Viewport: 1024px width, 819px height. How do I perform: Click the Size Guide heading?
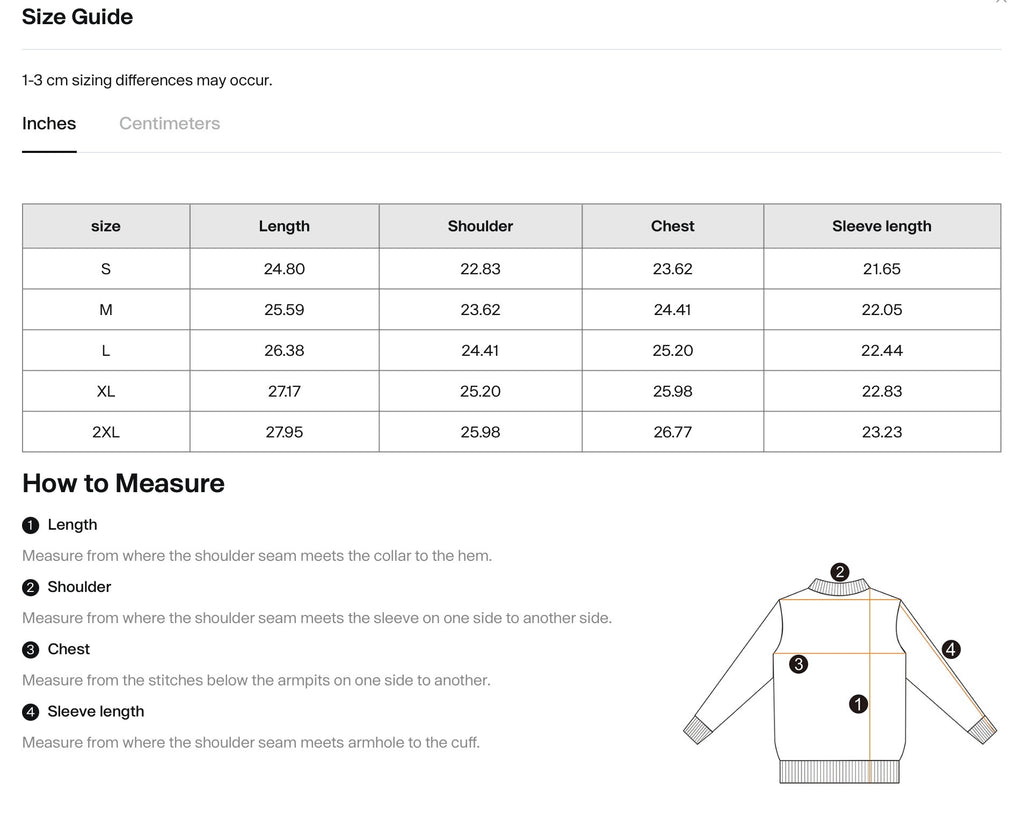(x=78, y=16)
